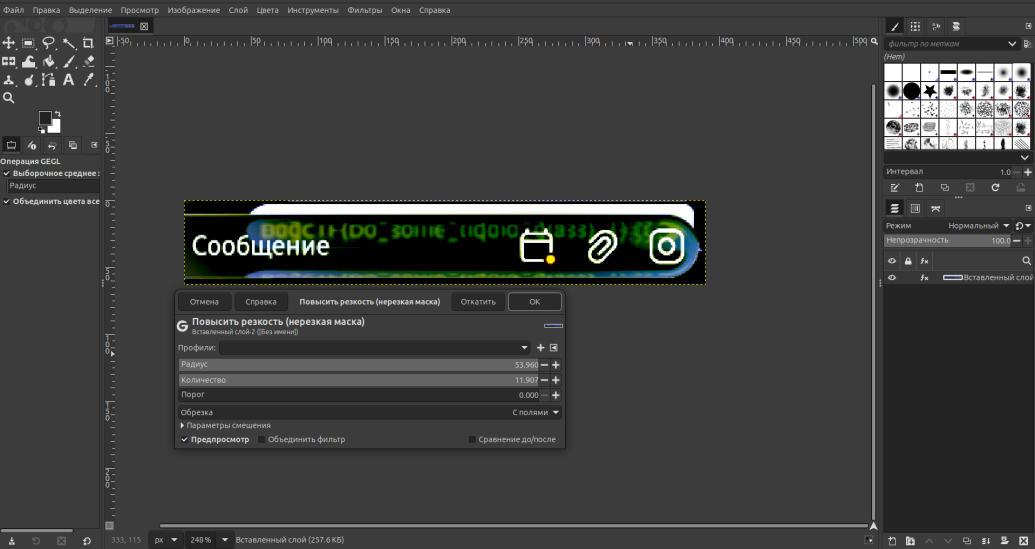Click the Радиус slider in sharpen dialog
Viewport: 1035px width, 549px height.
click(358, 365)
